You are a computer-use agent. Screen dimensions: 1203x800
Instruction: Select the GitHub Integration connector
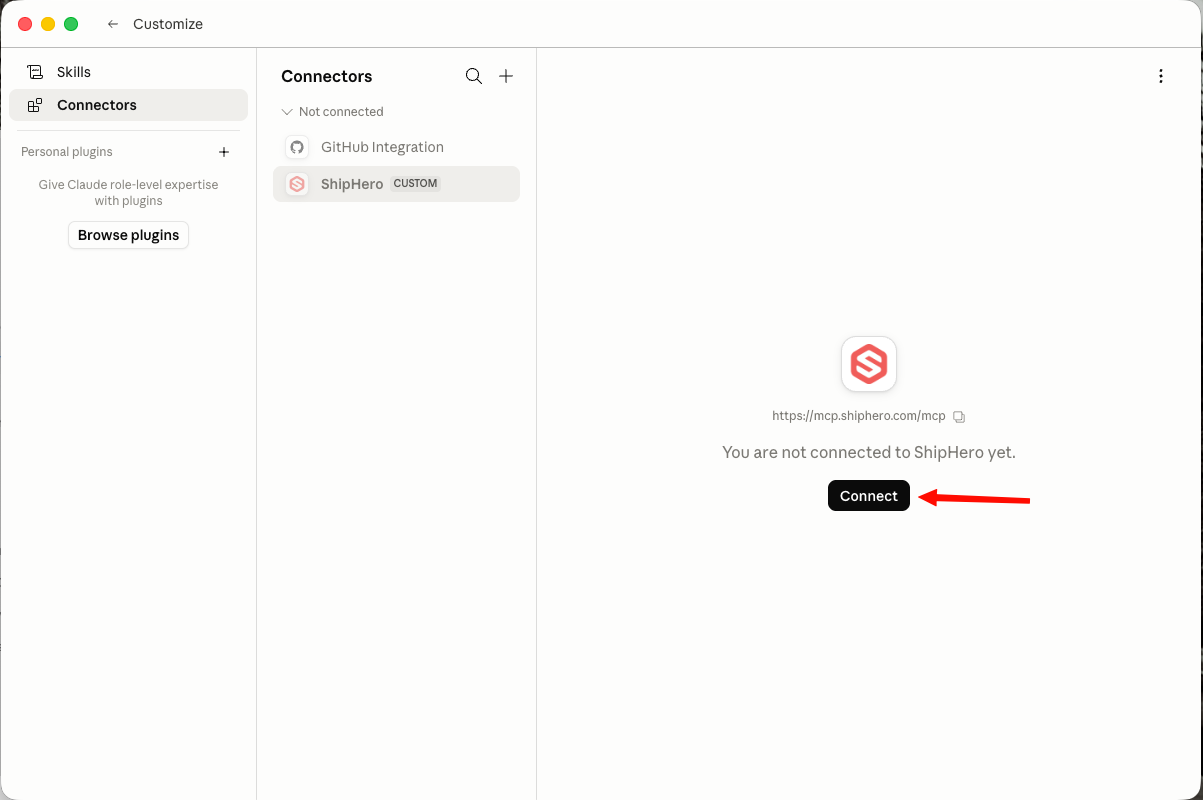[x=396, y=147]
